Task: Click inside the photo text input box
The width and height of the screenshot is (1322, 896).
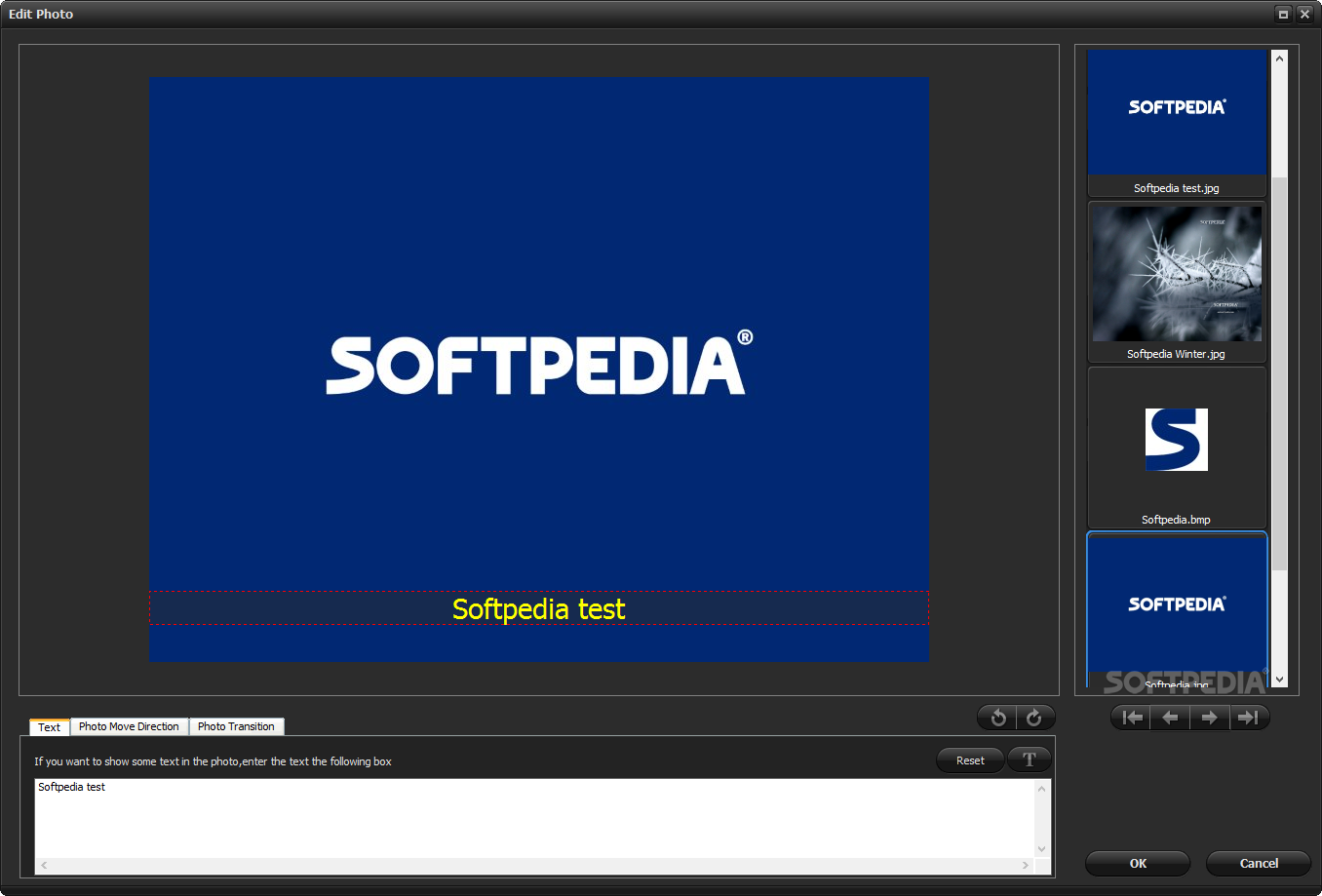Action: (x=535, y=818)
